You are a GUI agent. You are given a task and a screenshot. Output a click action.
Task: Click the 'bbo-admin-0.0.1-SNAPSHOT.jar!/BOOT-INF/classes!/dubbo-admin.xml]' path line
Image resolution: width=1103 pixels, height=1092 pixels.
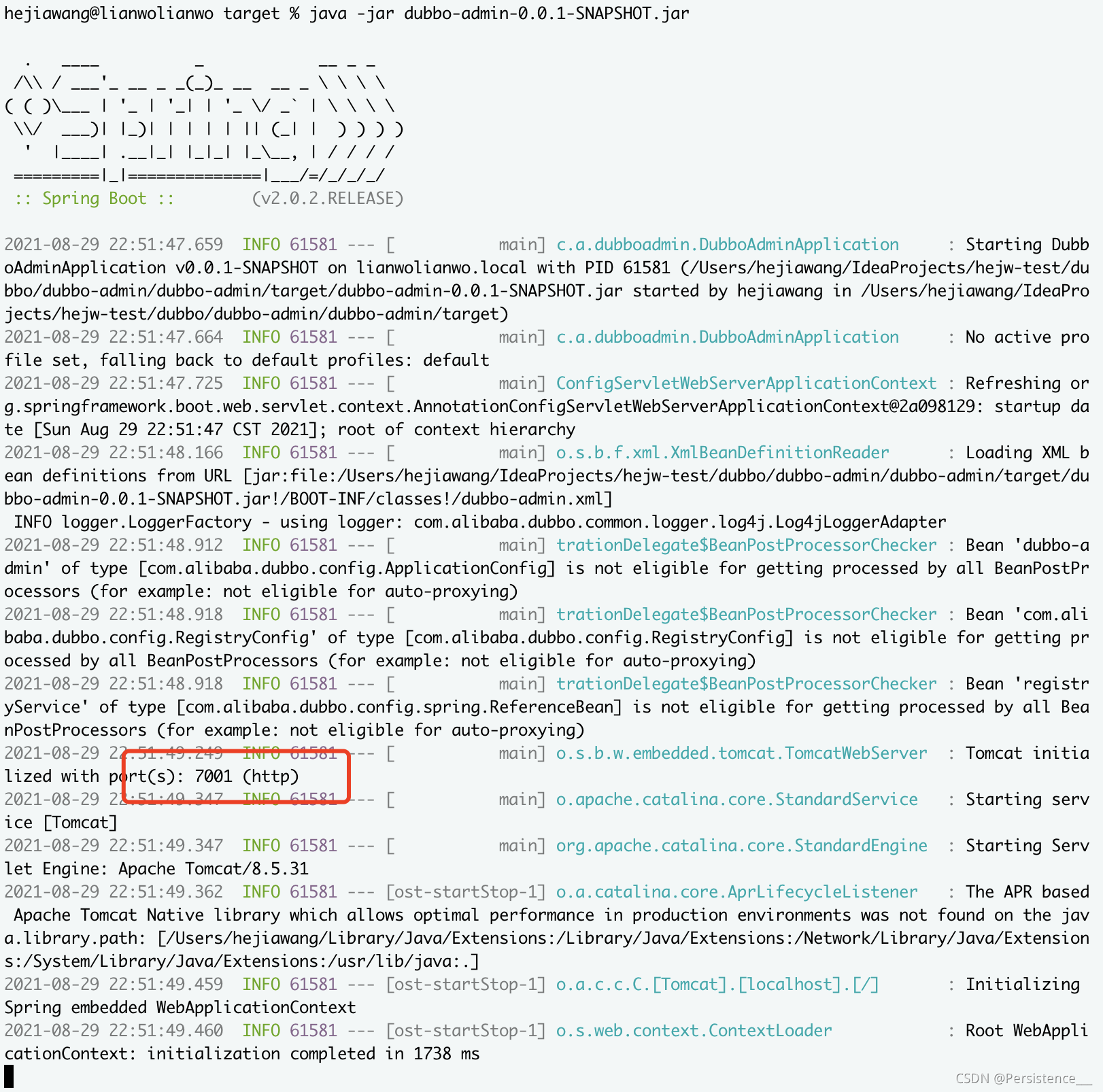point(309,499)
